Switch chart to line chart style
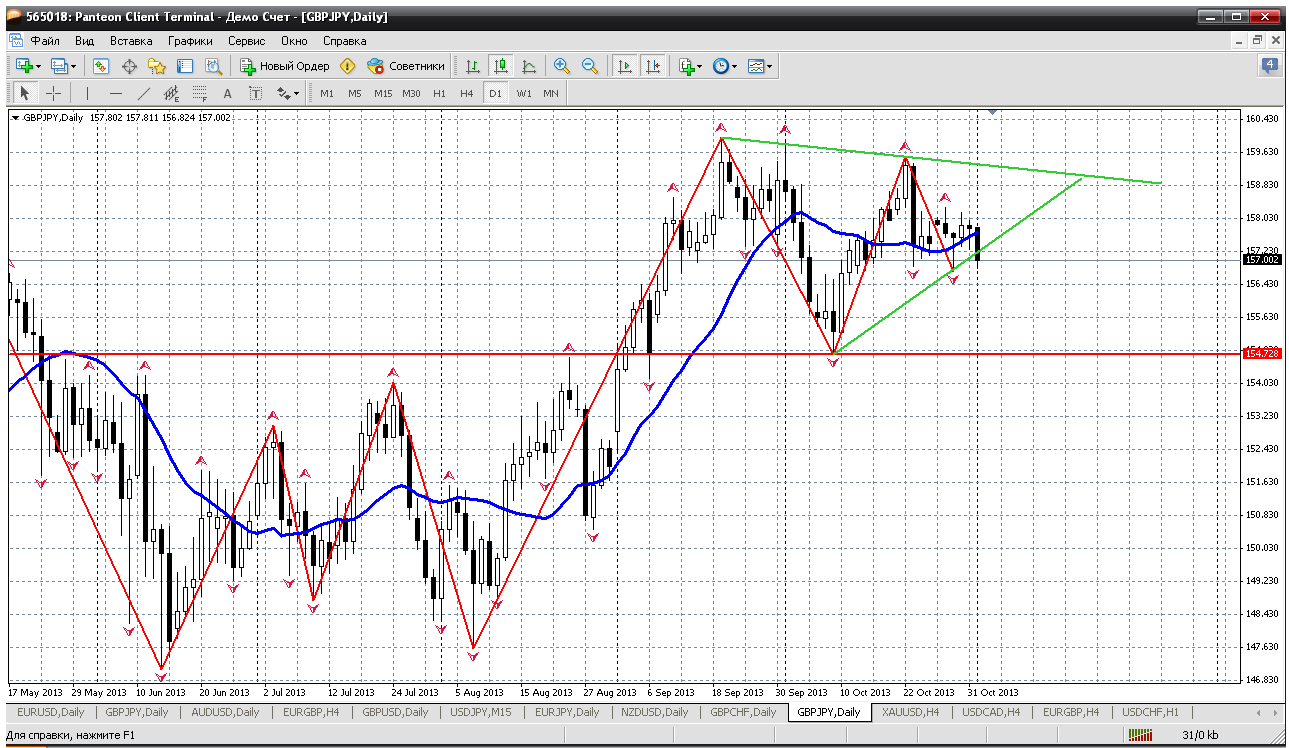The width and height of the screenshot is (1289, 748). click(x=529, y=66)
